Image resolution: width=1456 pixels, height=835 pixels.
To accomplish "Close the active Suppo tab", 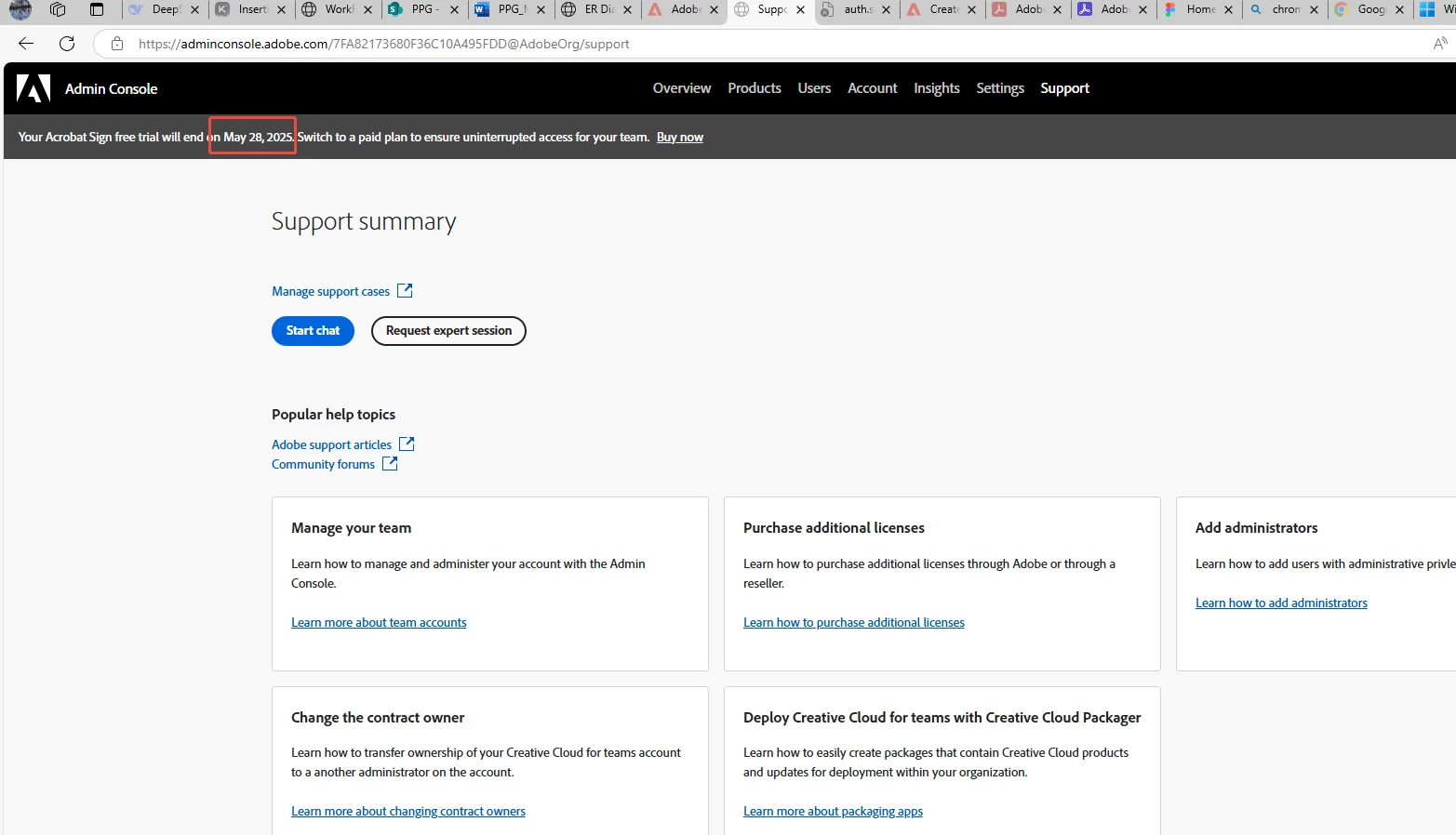I will tap(800, 9).
